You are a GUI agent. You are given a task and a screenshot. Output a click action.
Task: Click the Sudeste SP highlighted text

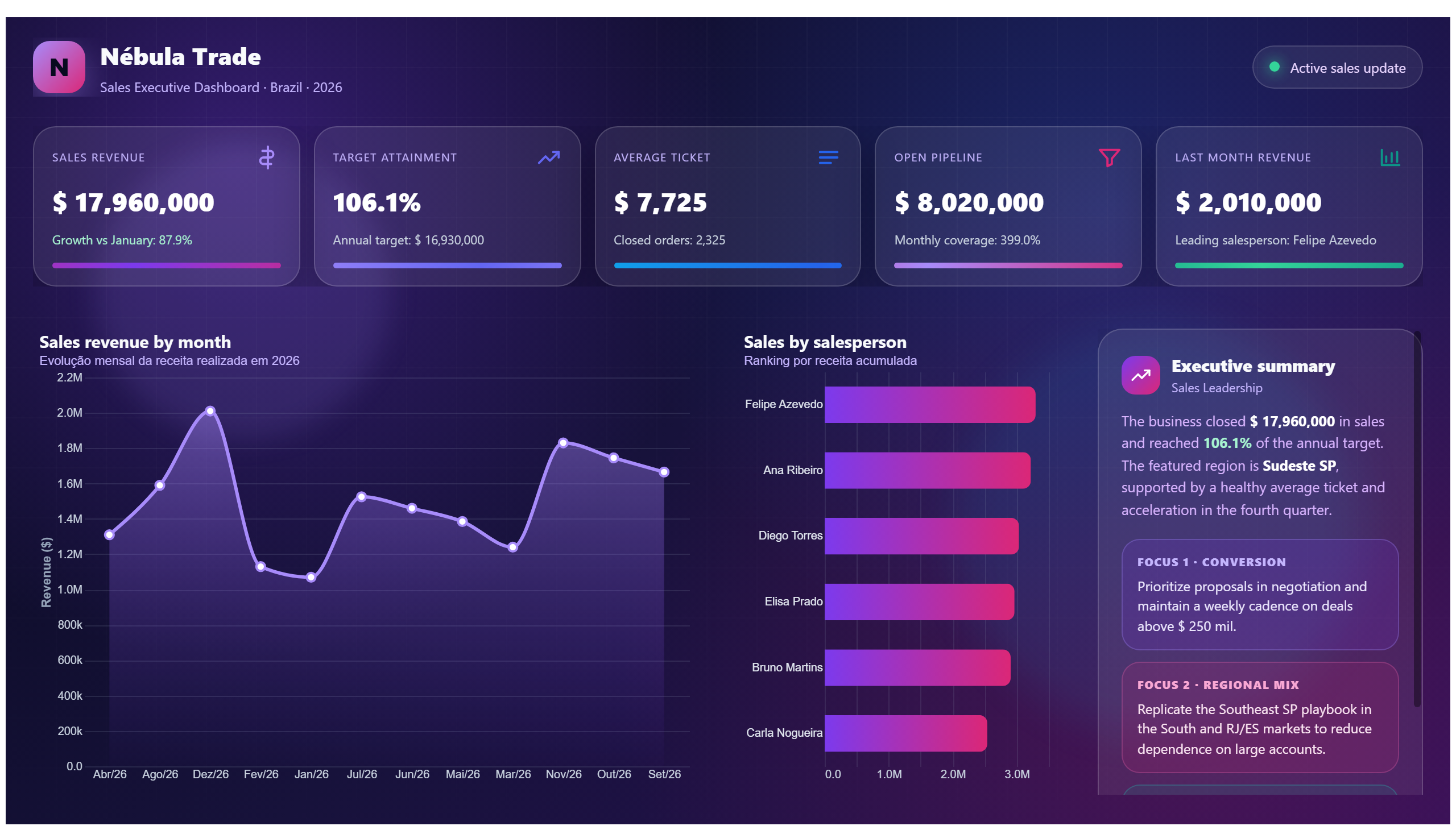(1299, 466)
